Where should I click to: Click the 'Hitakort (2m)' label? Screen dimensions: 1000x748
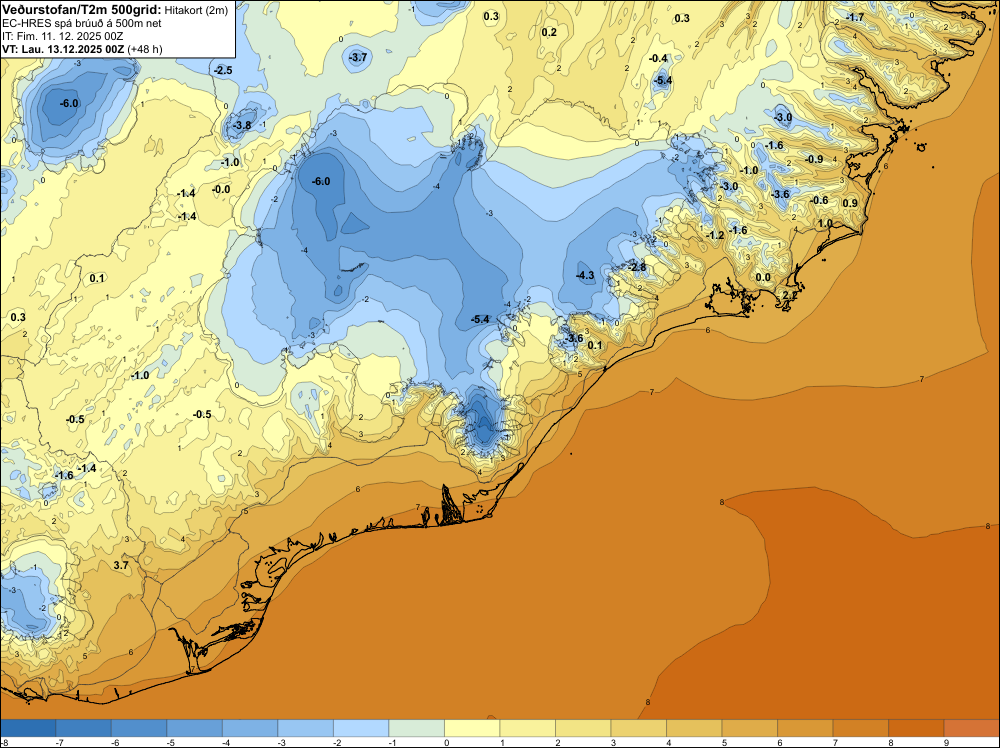pyautogui.click(x=196, y=10)
